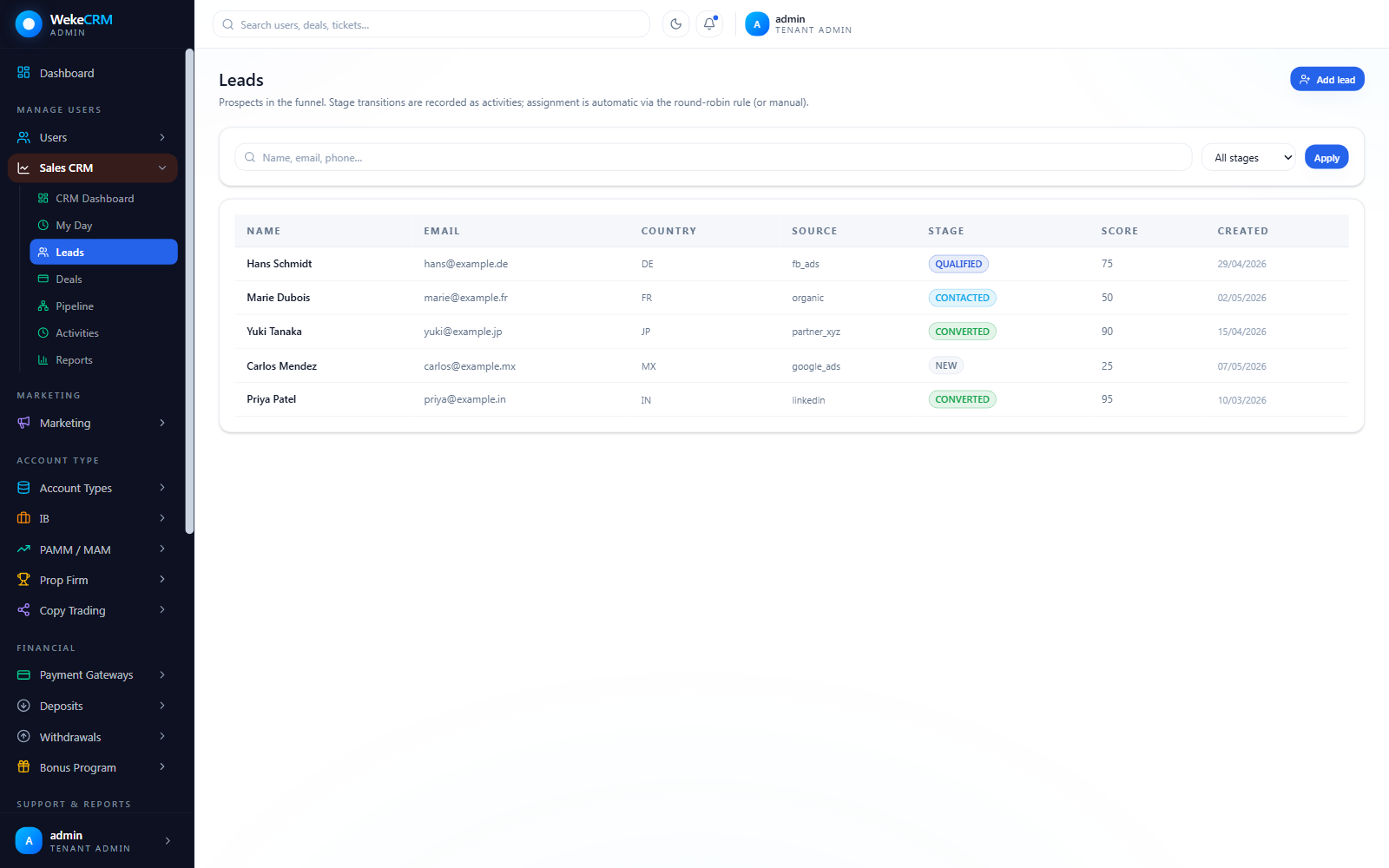The width and height of the screenshot is (1389, 868).
Task: Click the global search users, deals, tickets field
Action: pyautogui.click(x=431, y=24)
